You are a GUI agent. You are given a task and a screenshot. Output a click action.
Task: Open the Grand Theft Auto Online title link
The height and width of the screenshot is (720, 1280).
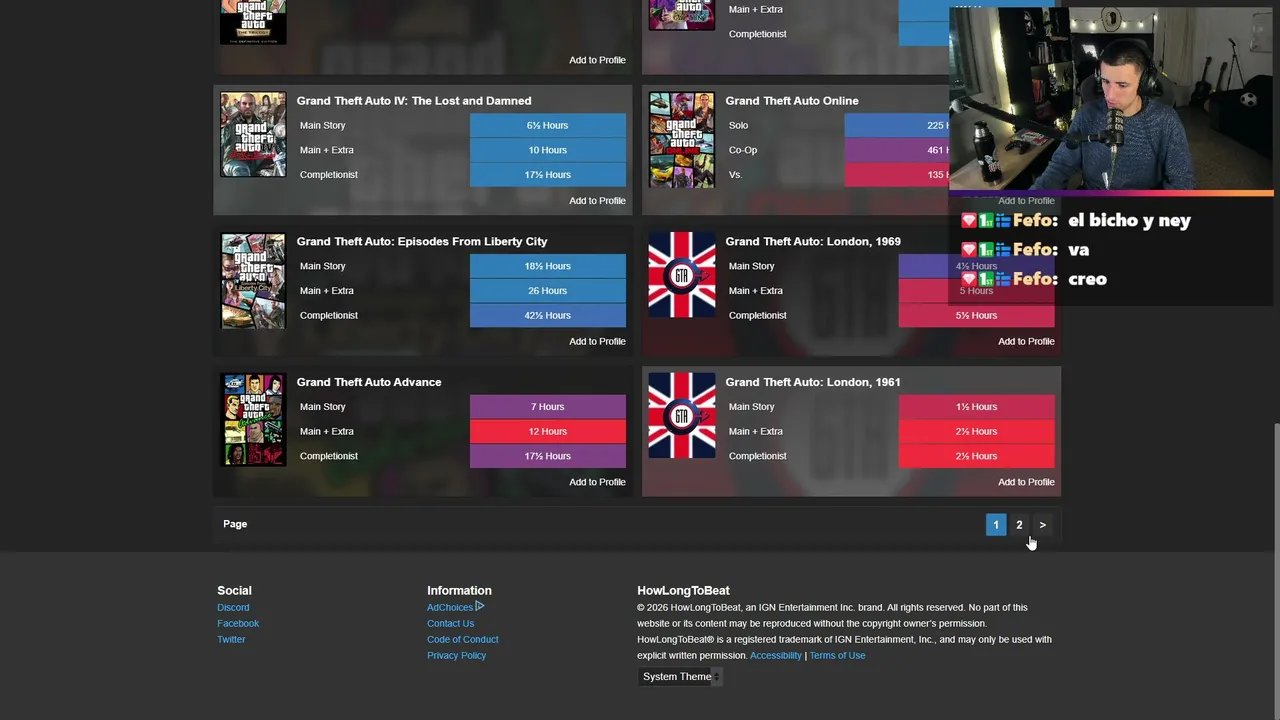(792, 101)
